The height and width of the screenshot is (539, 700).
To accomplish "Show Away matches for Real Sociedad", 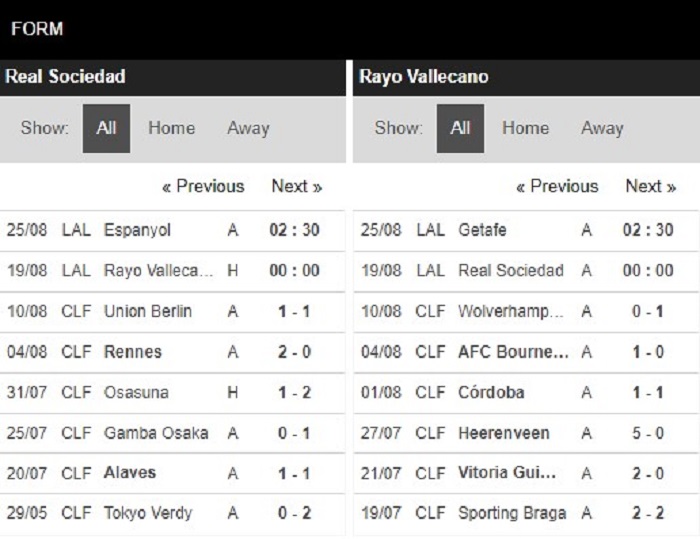I will click(248, 128).
